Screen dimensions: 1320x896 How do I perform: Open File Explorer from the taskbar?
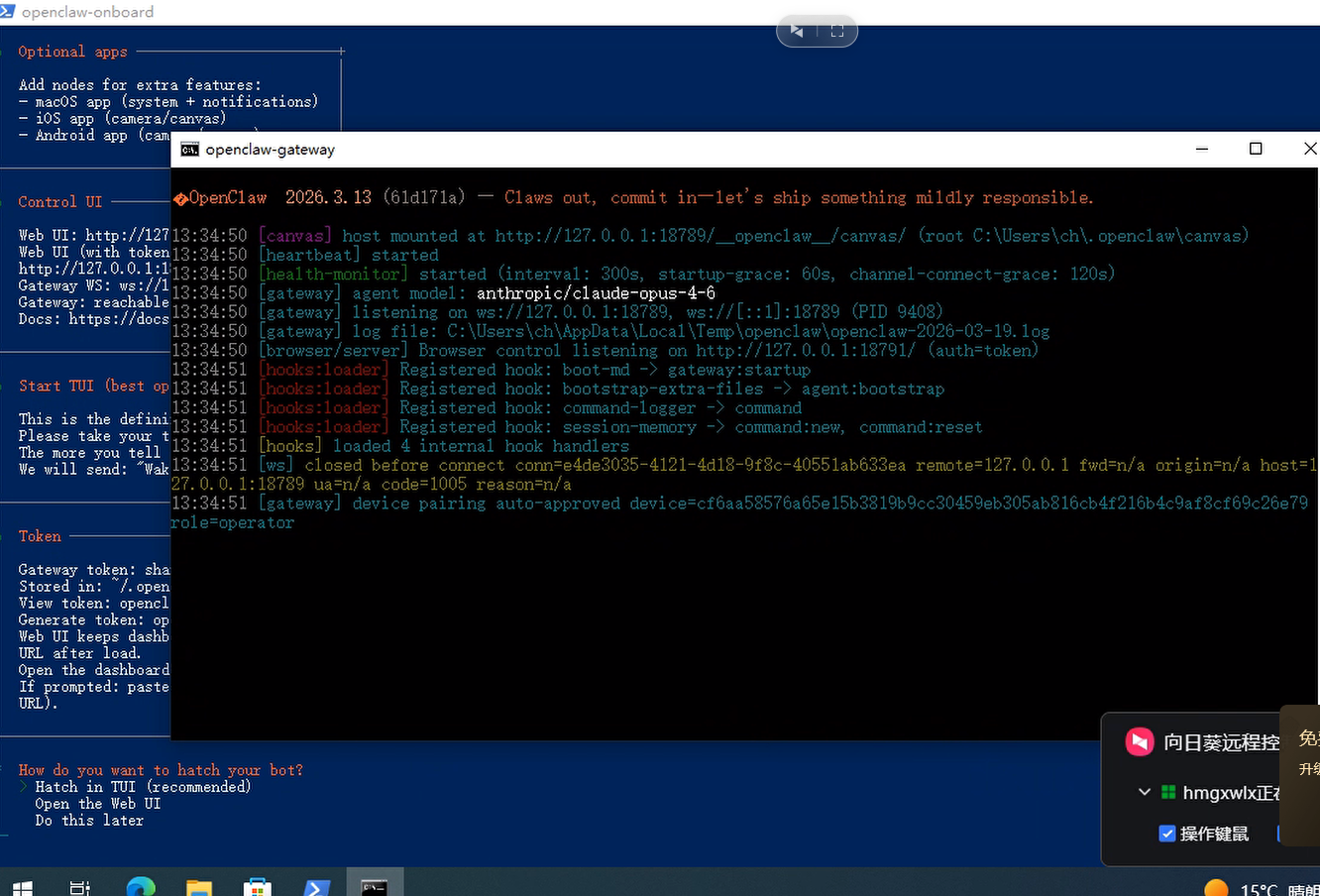199,887
